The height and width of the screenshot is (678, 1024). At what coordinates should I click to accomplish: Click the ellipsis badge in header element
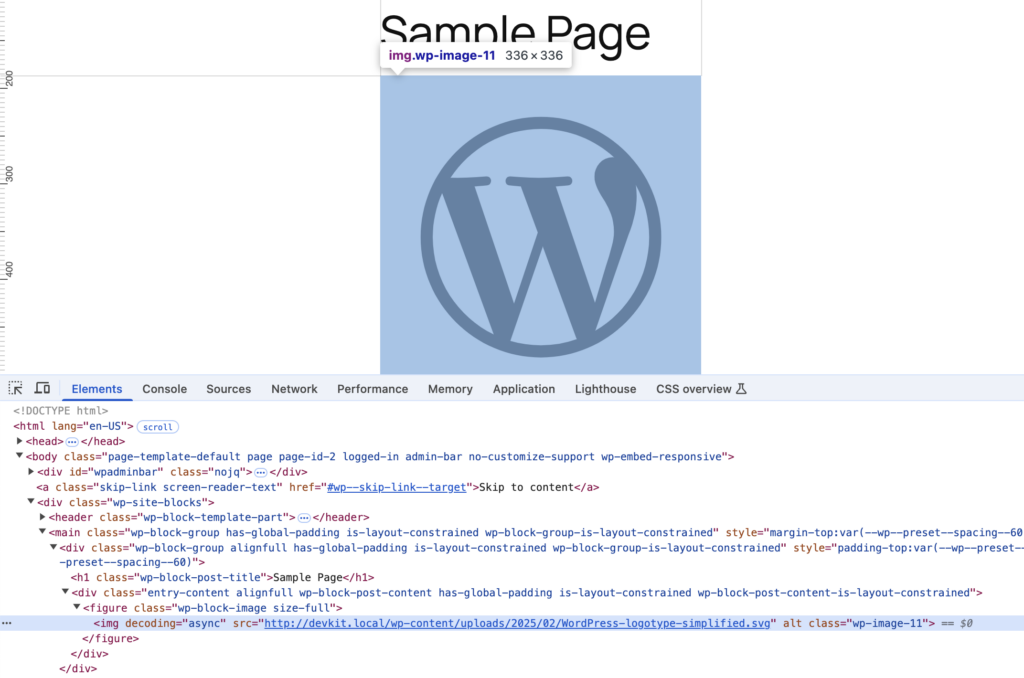tap(304, 518)
